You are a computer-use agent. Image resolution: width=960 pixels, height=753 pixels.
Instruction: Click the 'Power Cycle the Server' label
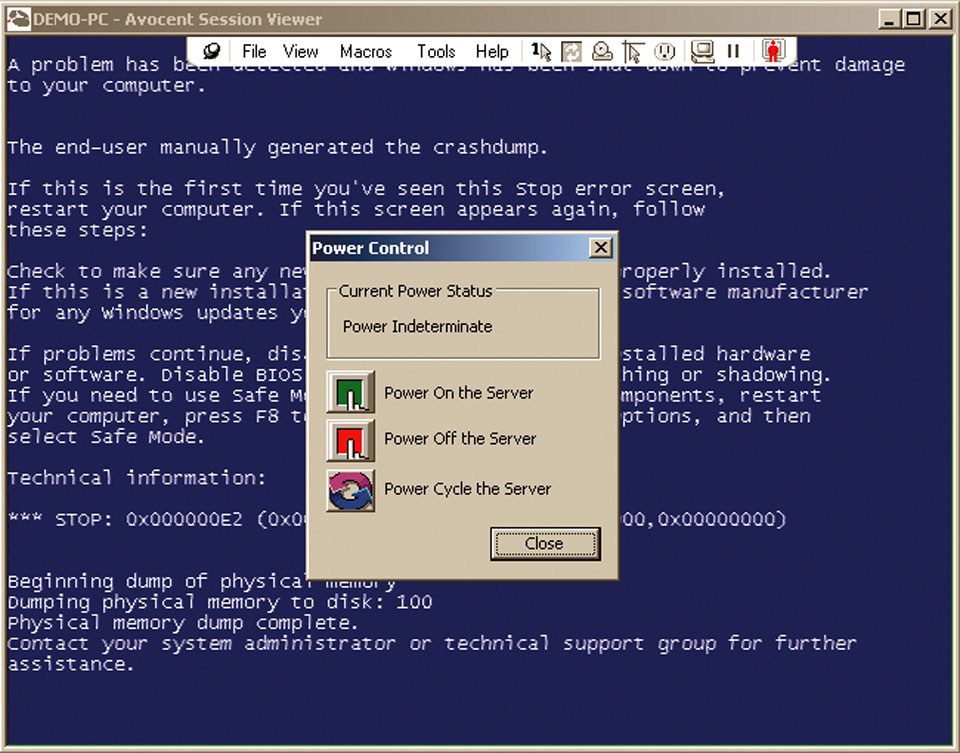467,489
